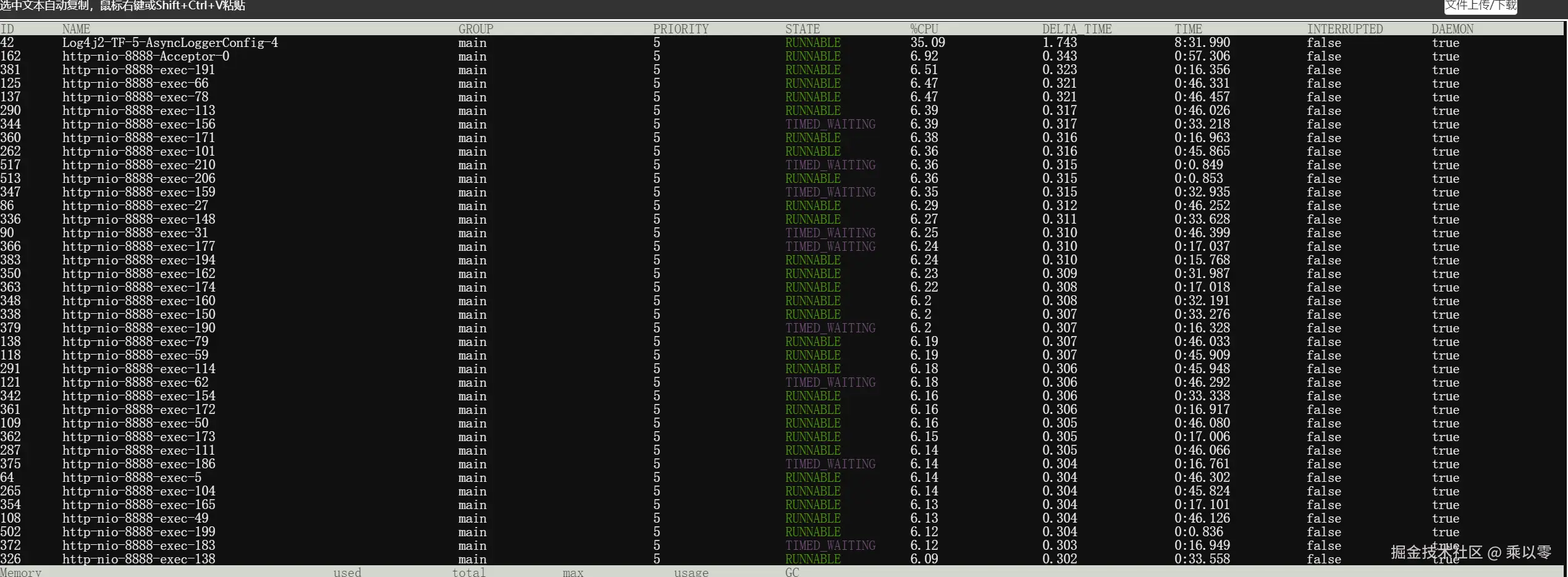
Task: Select thread name Log4j2-TF-5-AsyncLoggerConfig-4
Action: [x=170, y=43]
